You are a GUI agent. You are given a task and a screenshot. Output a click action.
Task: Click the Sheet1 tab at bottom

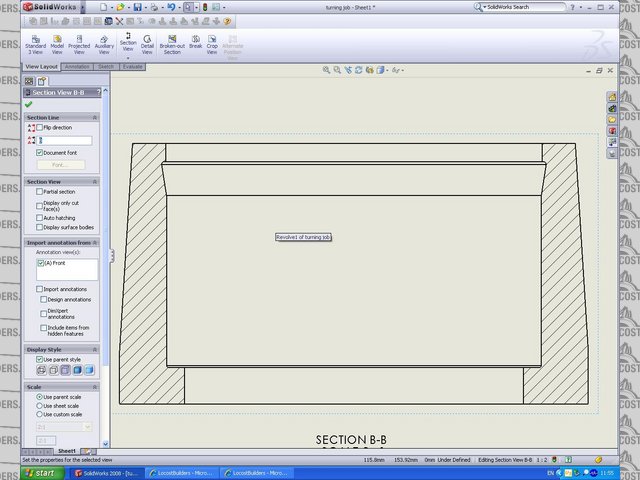click(67, 451)
